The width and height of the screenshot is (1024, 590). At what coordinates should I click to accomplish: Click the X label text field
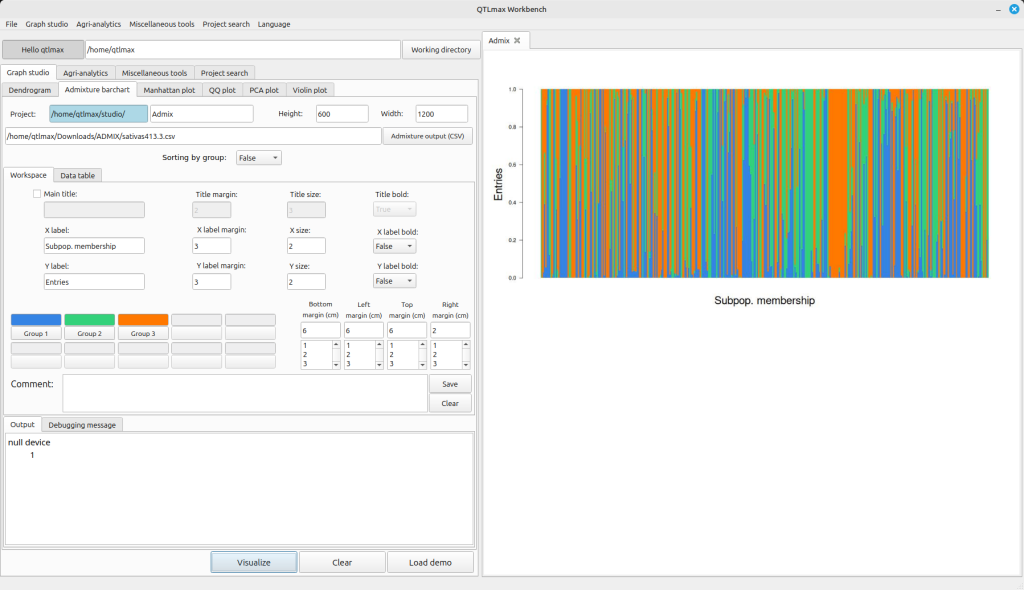(94, 246)
